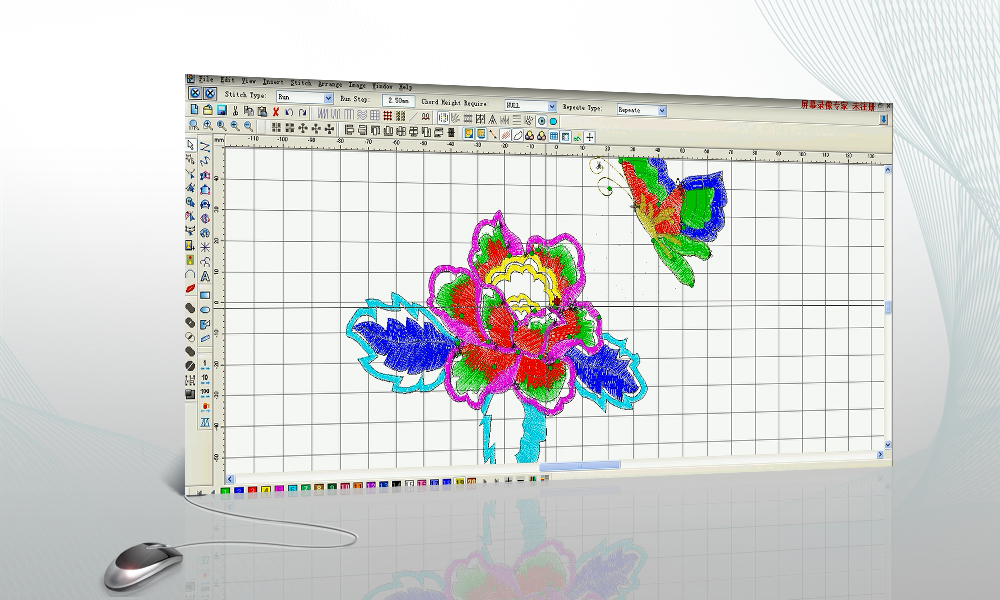The image size is (1000, 600).
Task: Select yellow color swatch number 4
Action: pyautogui.click(x=266, y=490)
